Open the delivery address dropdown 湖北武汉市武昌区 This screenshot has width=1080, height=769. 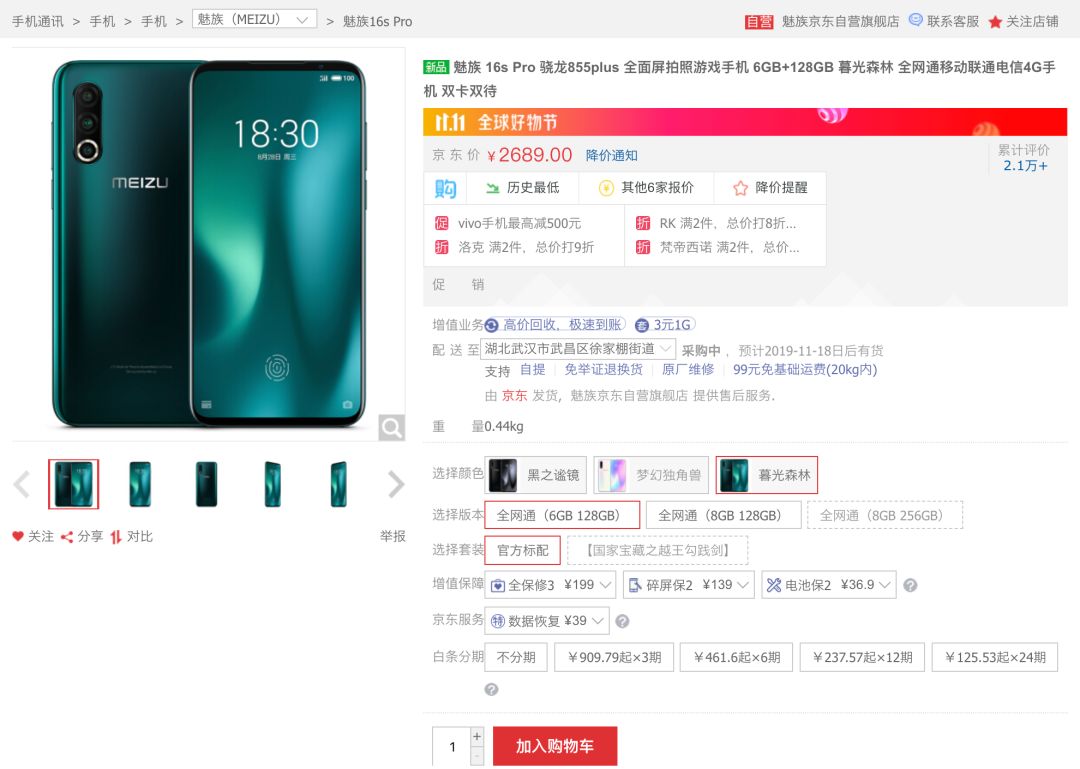(579, 349)
